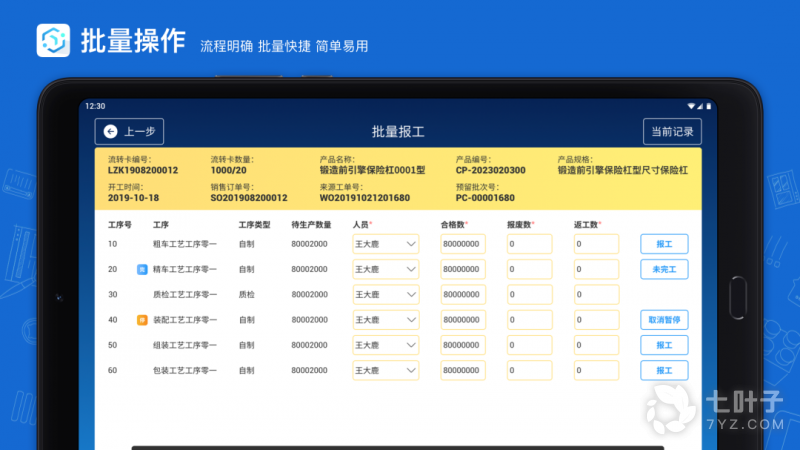800x450 pixels.
Task: Click 未完工 button for process 20
Action: click(664, 269)
